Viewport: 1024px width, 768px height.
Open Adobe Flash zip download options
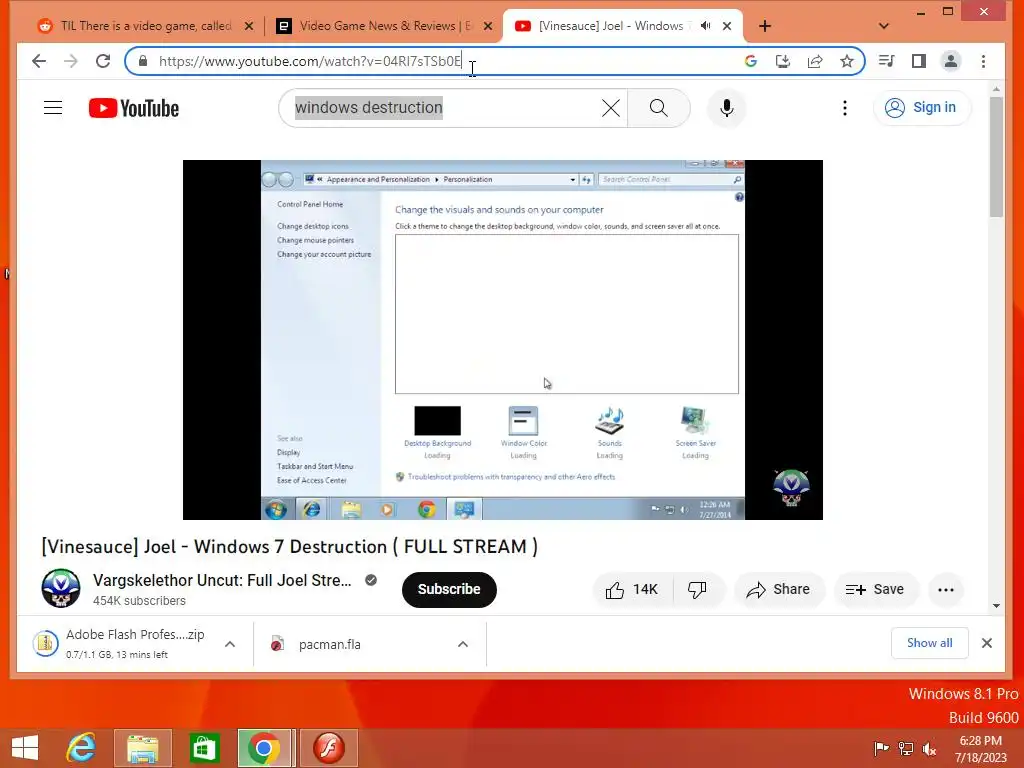(230, 644)
